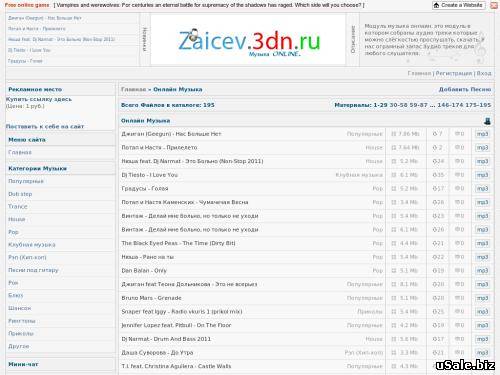Select Шансон category in sidebar
This screenshot has height=375, width=500.
(x=20, y=308)
